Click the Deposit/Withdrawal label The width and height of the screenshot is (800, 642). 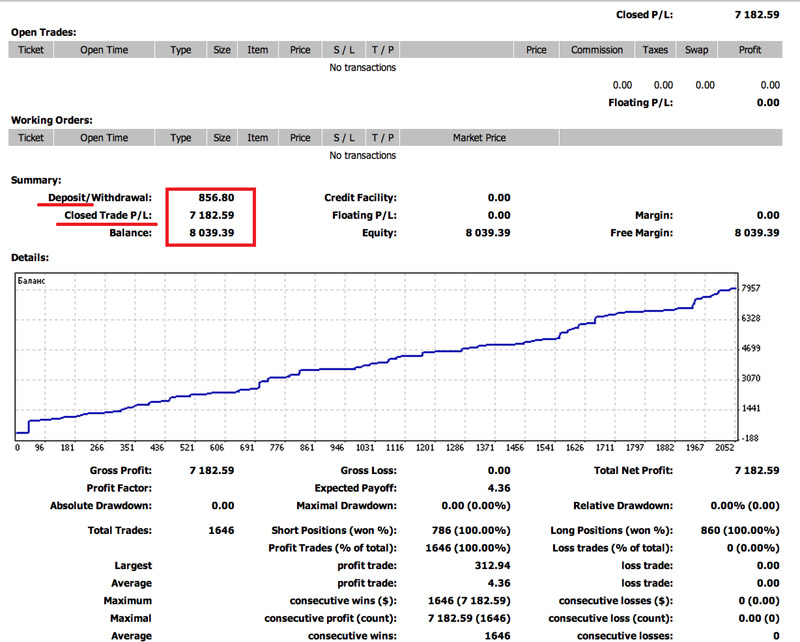[100, 198]
